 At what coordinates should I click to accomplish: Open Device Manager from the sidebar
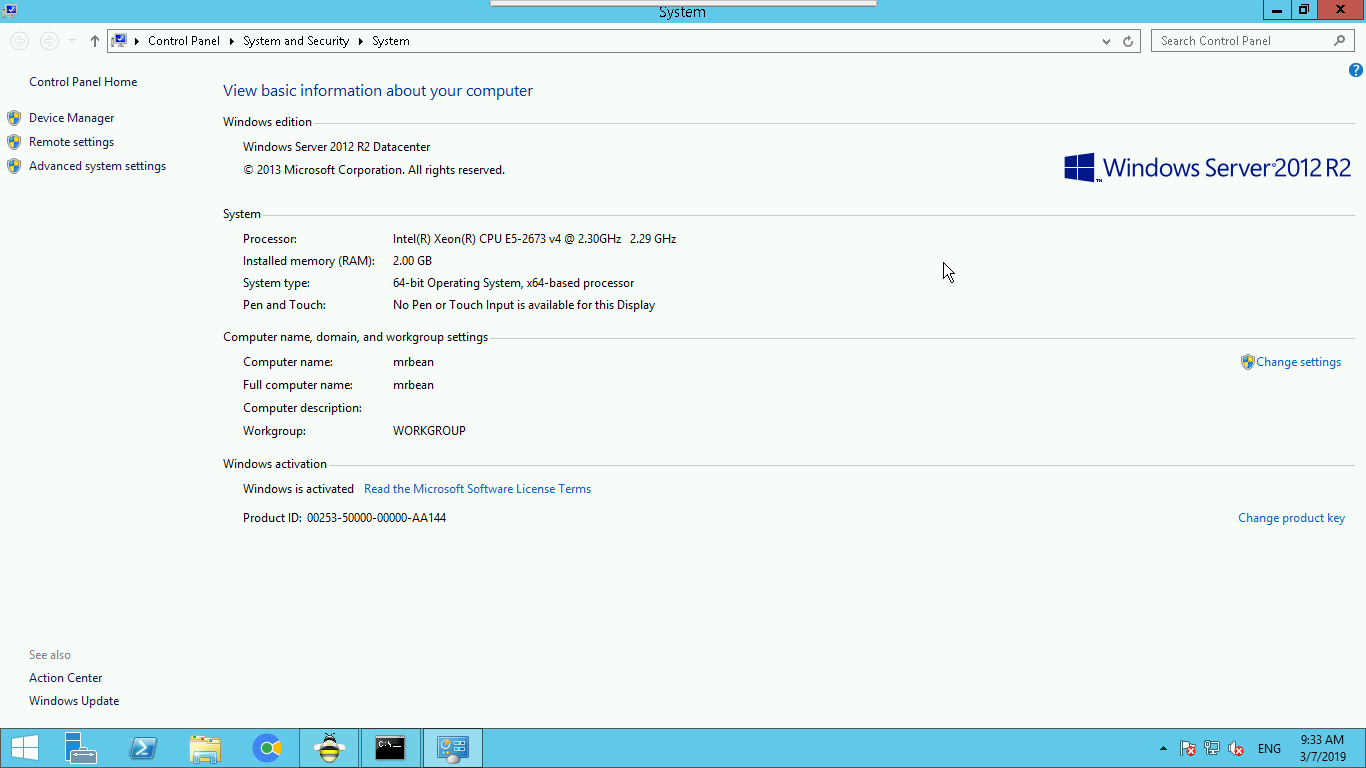71,118
